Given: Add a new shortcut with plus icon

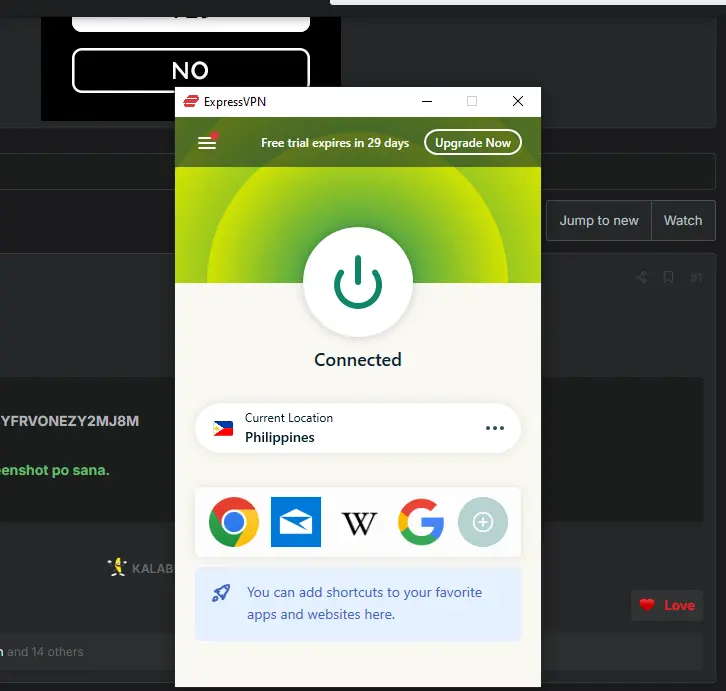Looking at the screenshot, I should point(483,522).
